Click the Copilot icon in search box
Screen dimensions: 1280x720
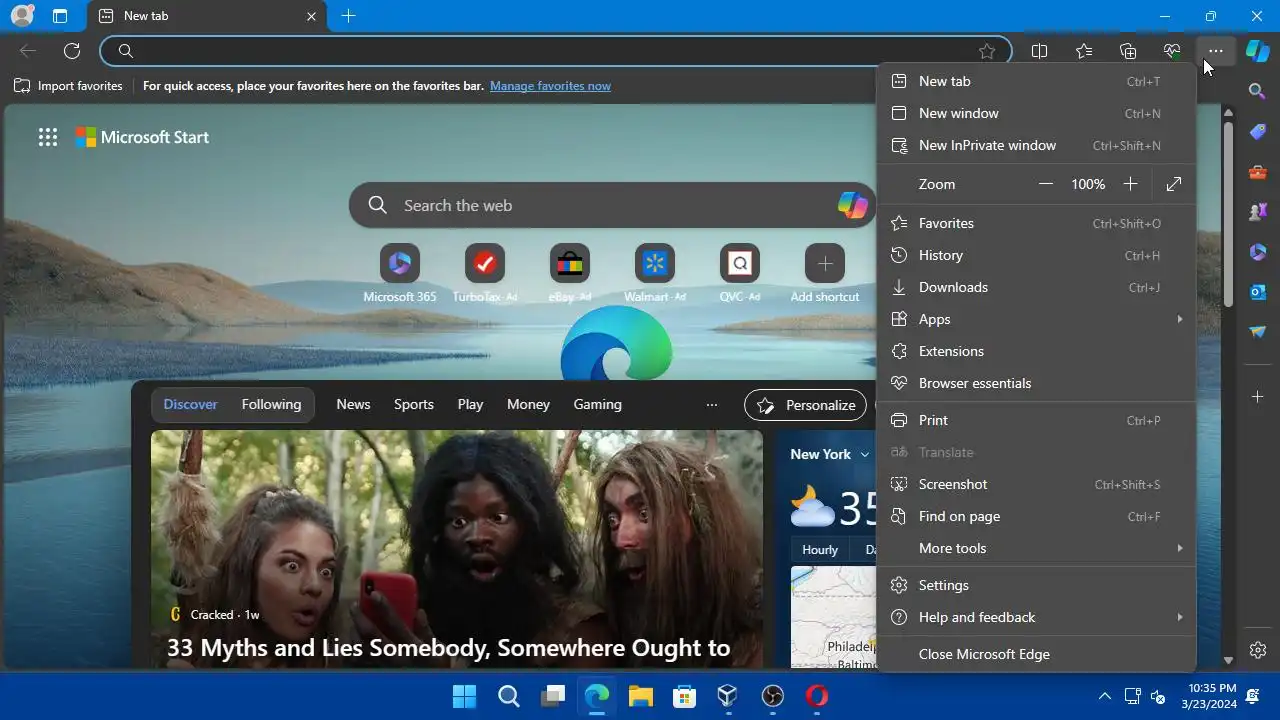(x=852, y=205)
